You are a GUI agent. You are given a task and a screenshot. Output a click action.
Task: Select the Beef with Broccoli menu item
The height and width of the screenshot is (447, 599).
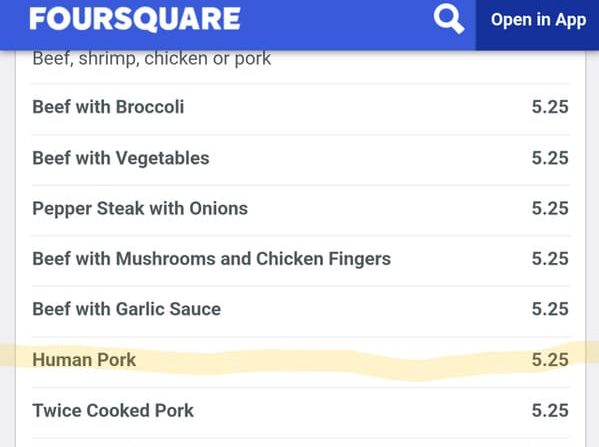301,109
